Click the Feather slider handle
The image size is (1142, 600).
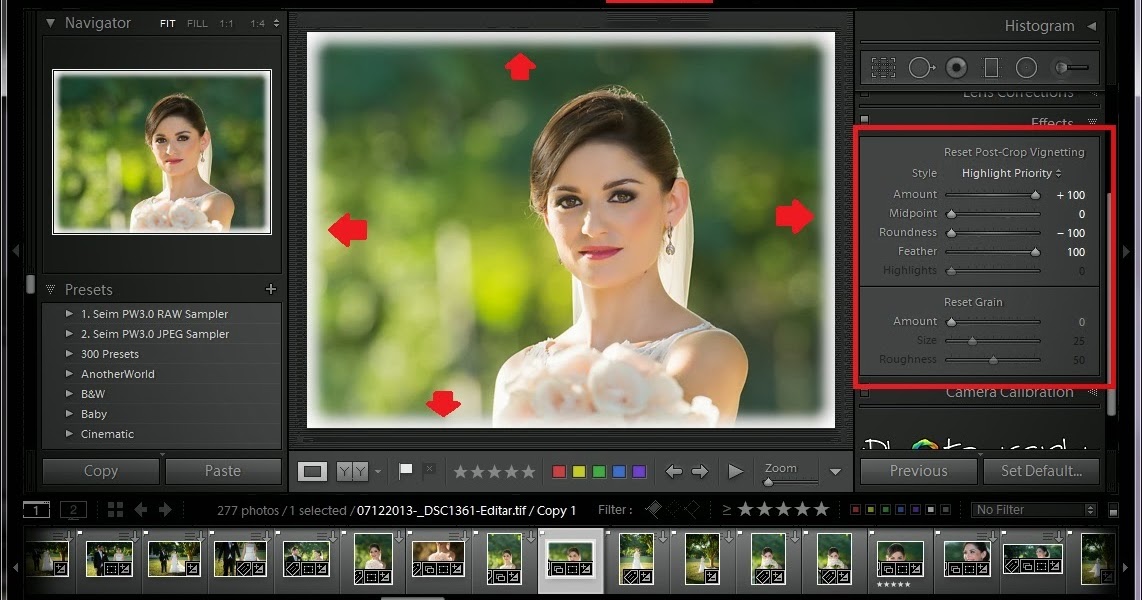1035,252
